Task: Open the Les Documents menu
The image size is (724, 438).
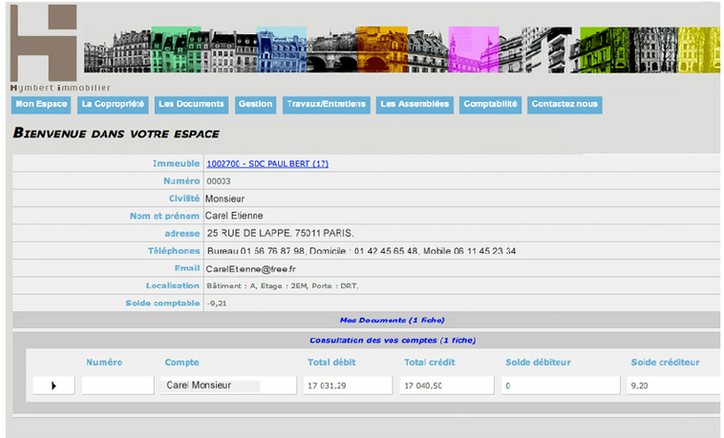Action: point(192,105)
